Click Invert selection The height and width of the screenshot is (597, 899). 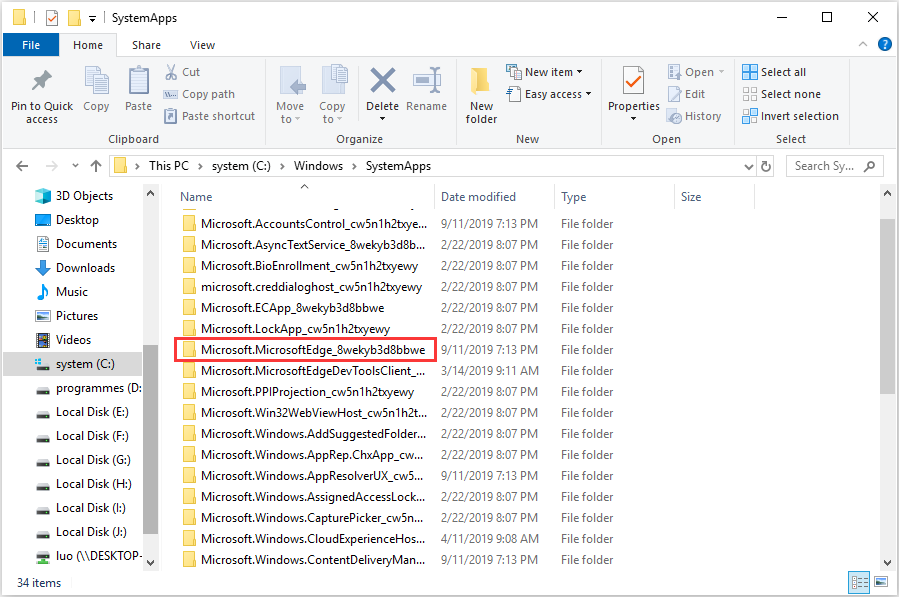(790, 116)
